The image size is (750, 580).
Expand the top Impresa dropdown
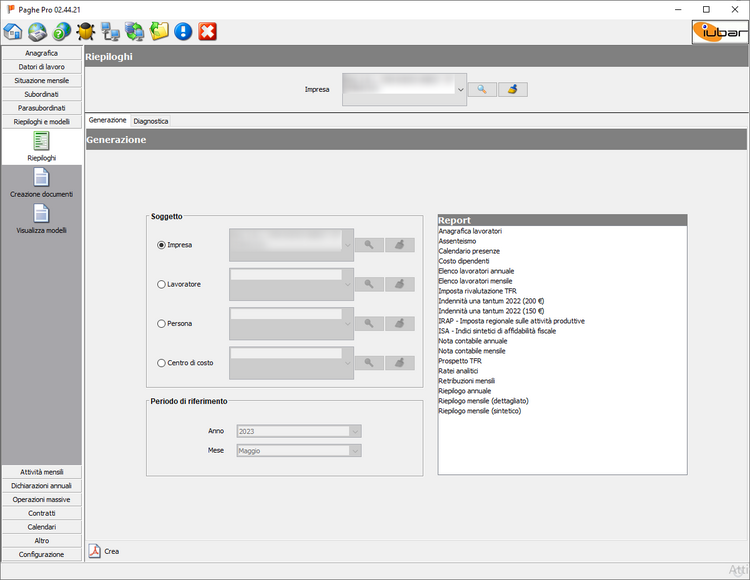(461, 90)
